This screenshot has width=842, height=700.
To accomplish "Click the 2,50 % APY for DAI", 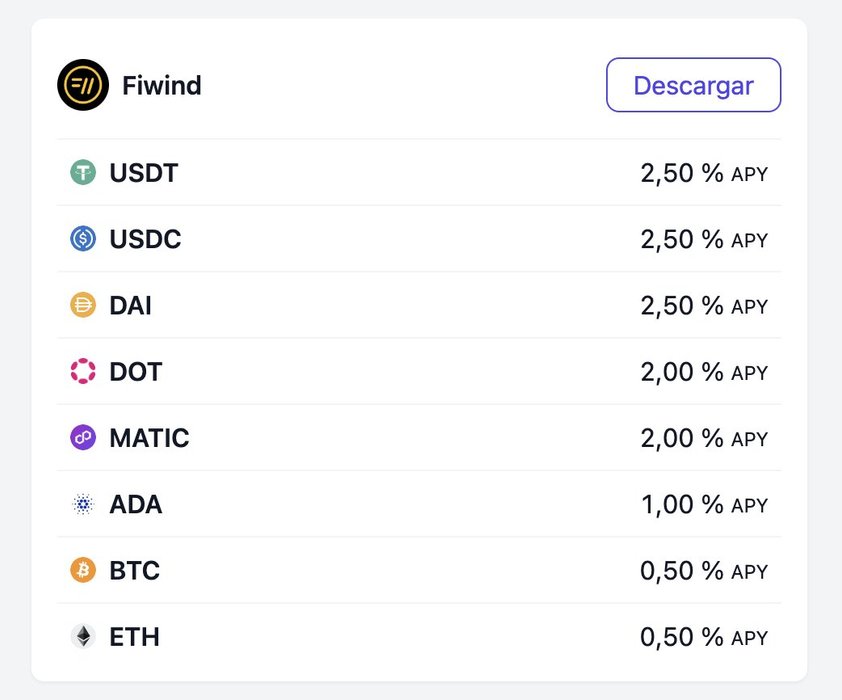I will 704,305.
